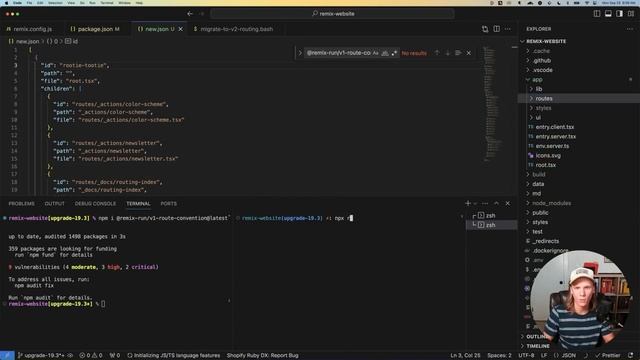Close the new.json editor tab
Image resolution: width=640 pixels, height=360 pixels.
tap(181, 29)
